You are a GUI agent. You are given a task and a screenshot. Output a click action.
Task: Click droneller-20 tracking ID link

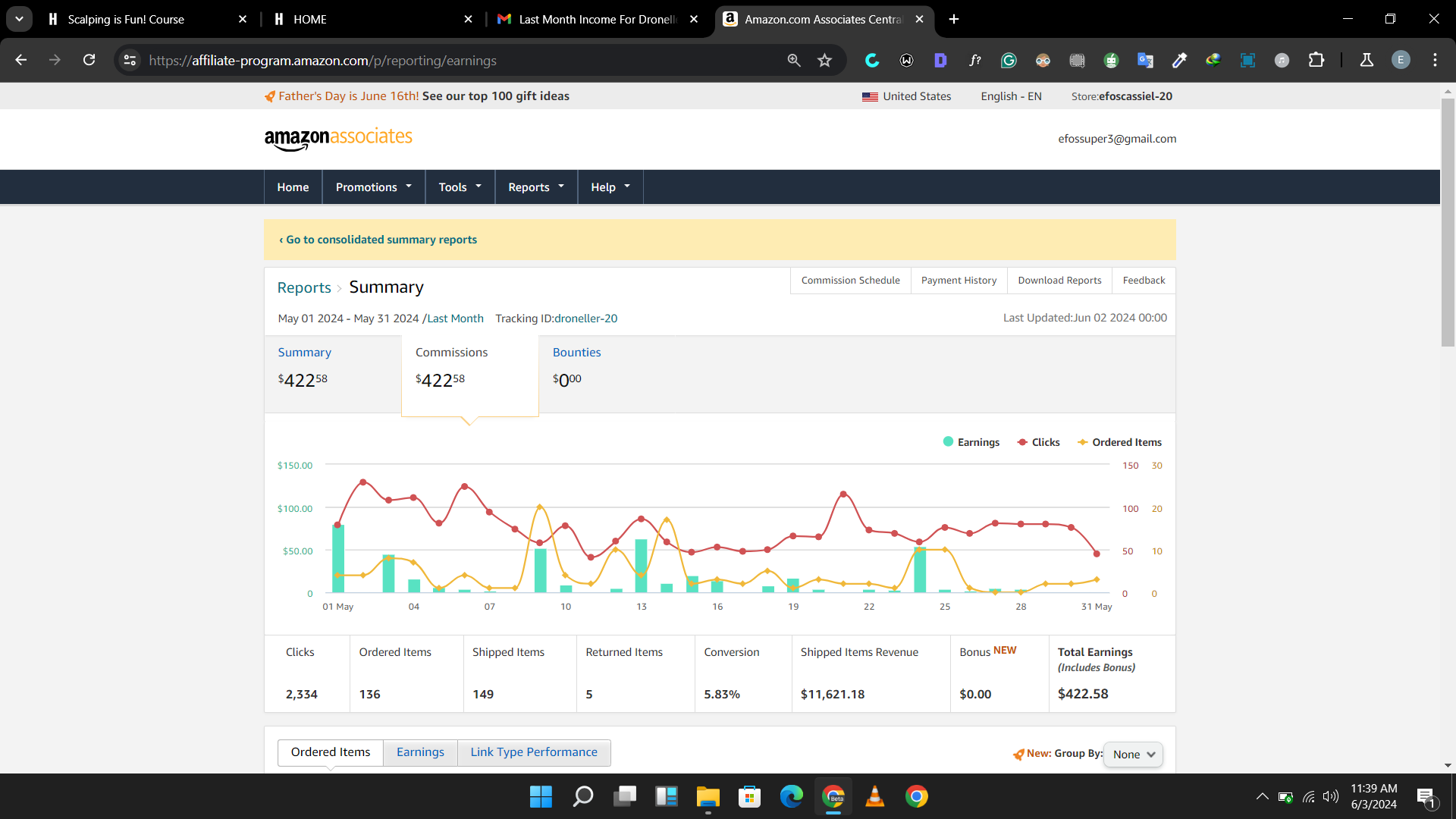click(x=585, y=318)
